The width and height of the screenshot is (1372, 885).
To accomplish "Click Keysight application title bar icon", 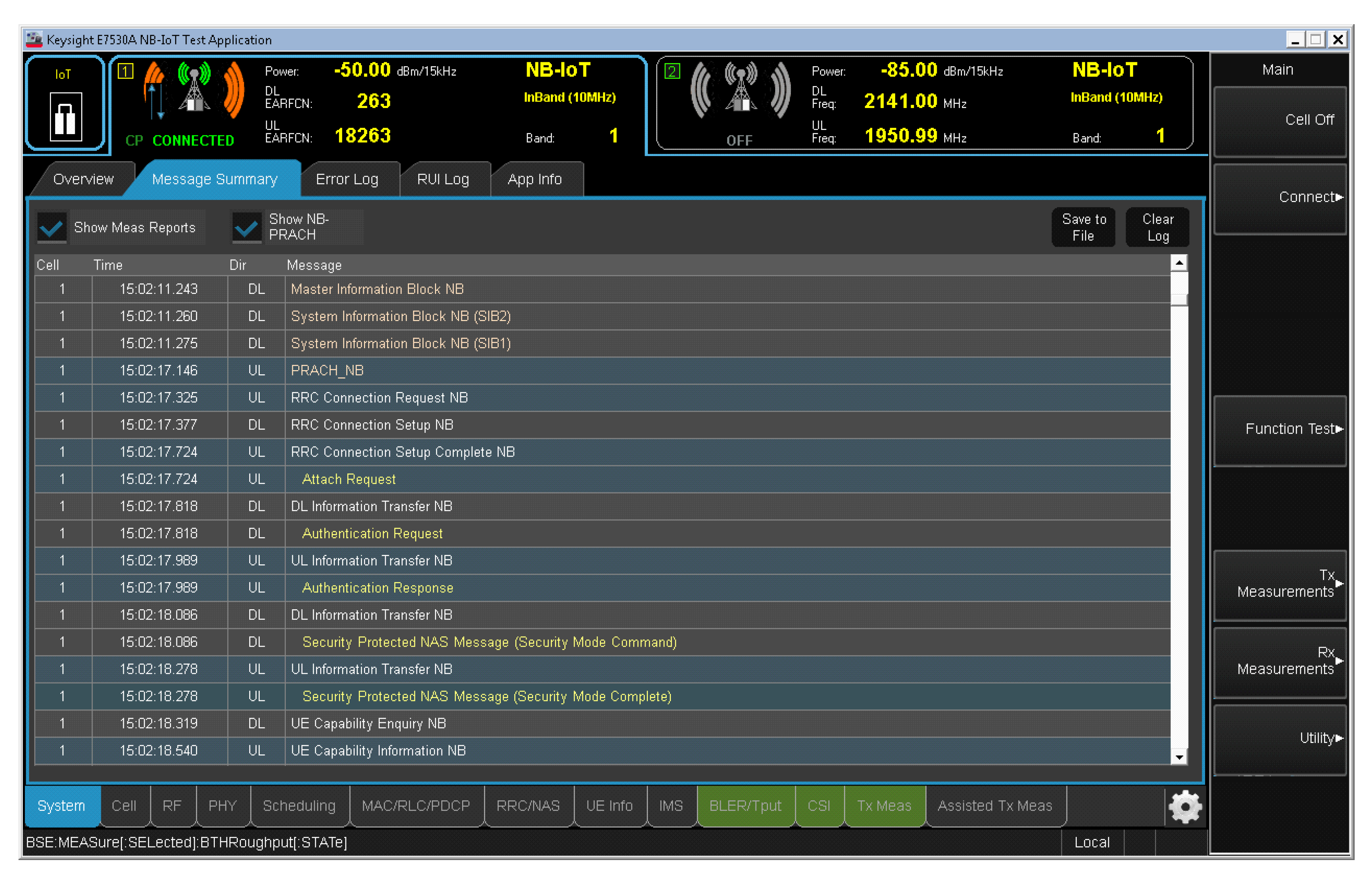I will [34, 39].
